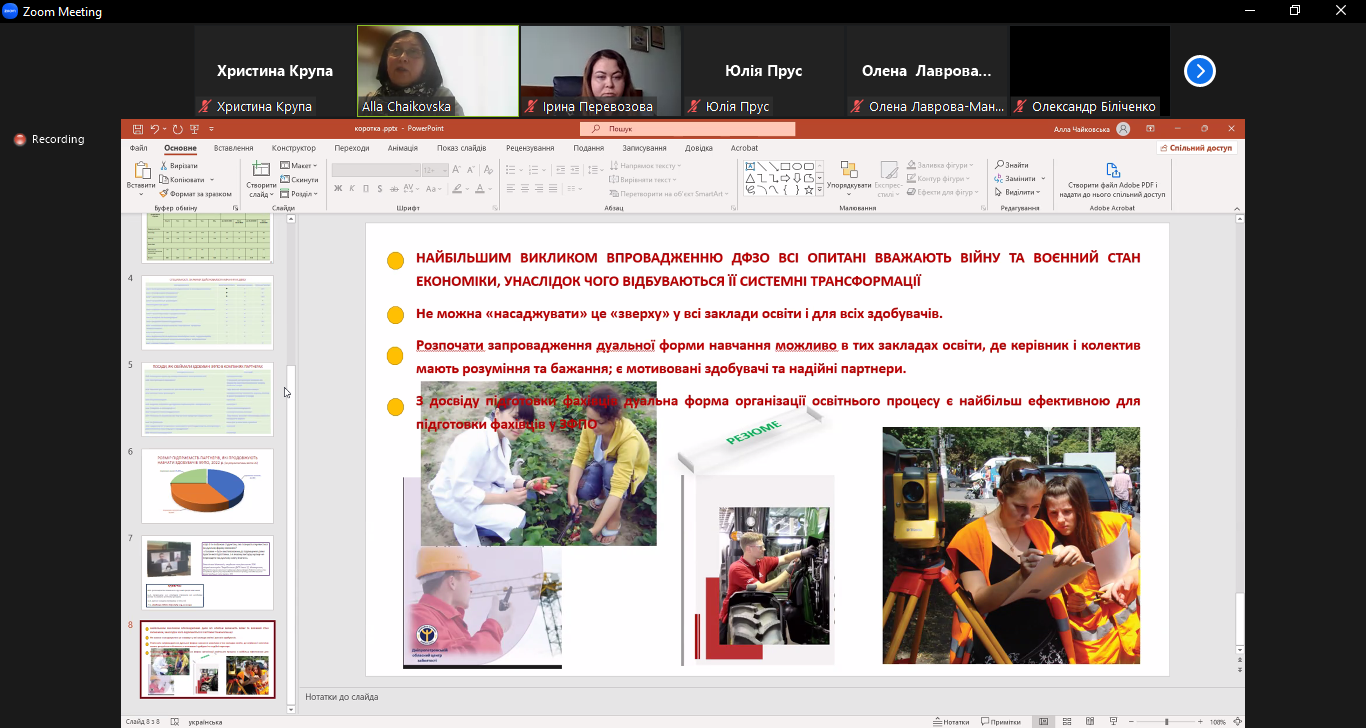This screenshot has width=1366, height=728.
Task: Click the Вставити (Paste) clipboard icon
Action: click(141, 172)
